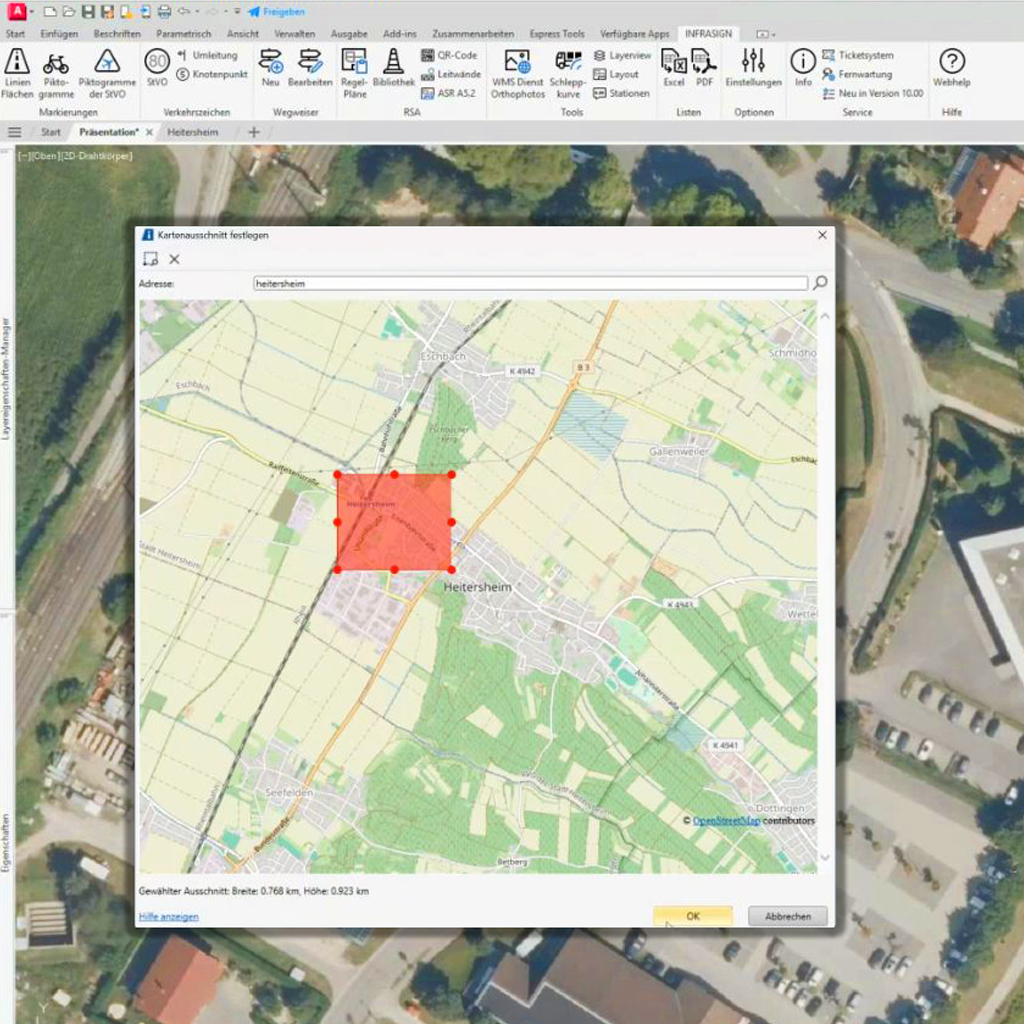This screenshot has height=1024, width=1024.
Task: Select the StVO traffic sign tool
Action: tap(157, 69)
